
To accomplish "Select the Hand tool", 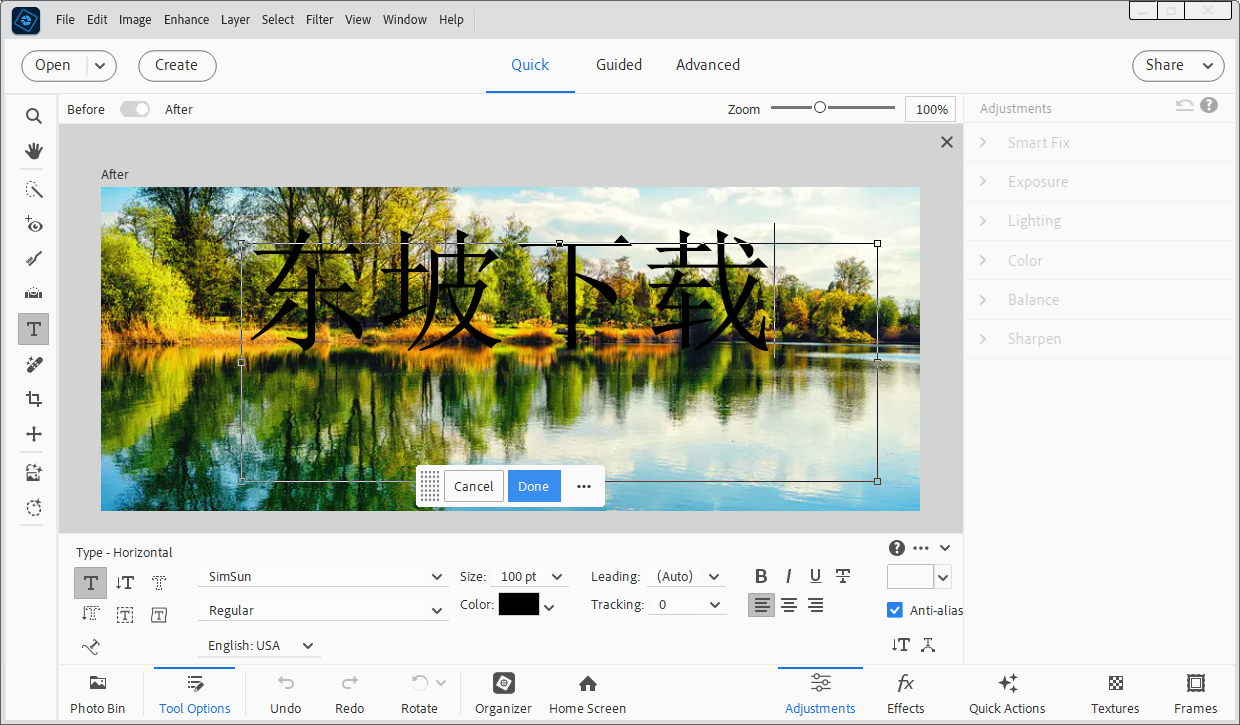I will pyautogui.click(x=33, y=151).
